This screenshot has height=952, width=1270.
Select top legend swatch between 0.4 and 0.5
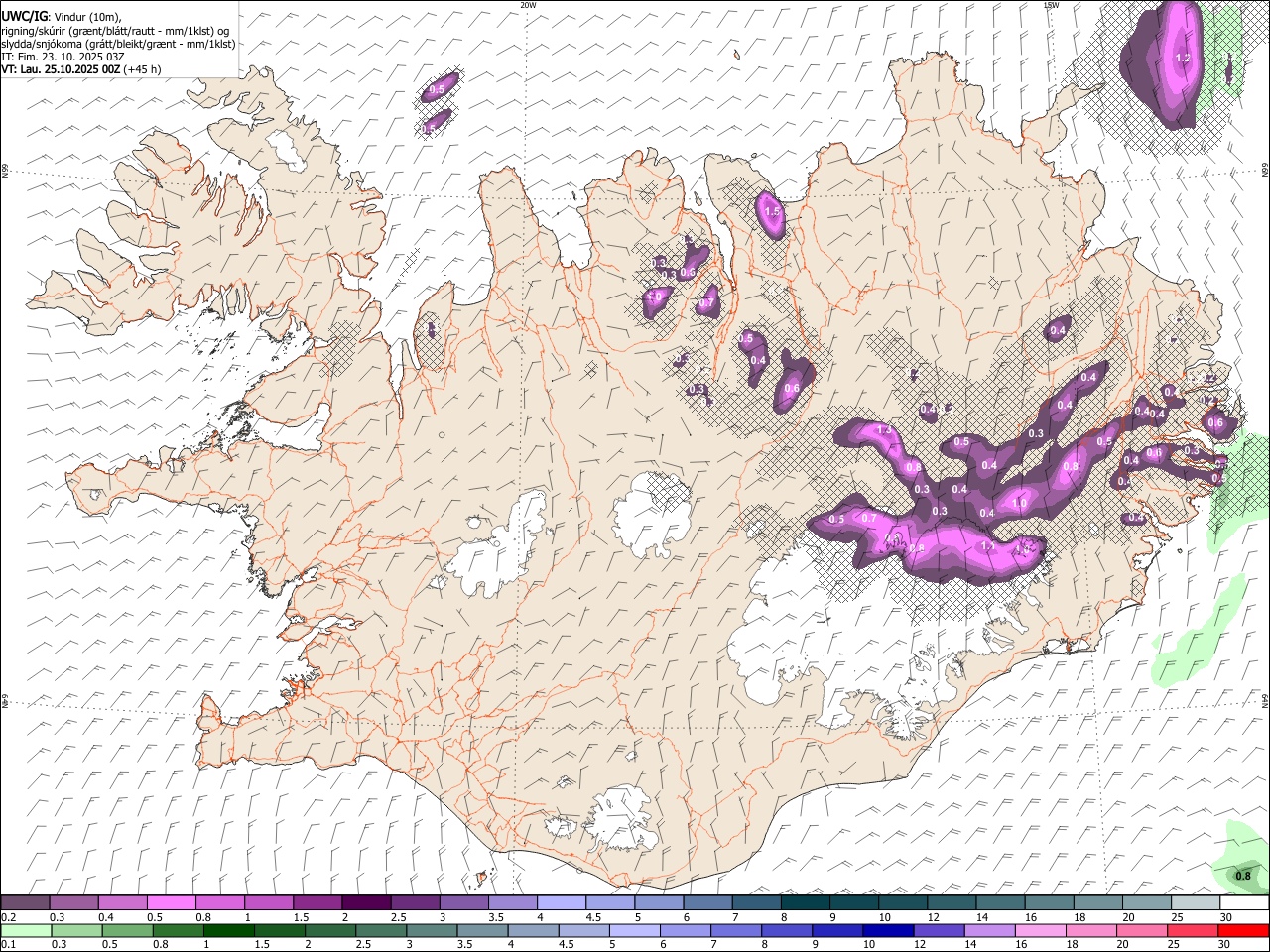pyautogui.click(x=123, y=902)
